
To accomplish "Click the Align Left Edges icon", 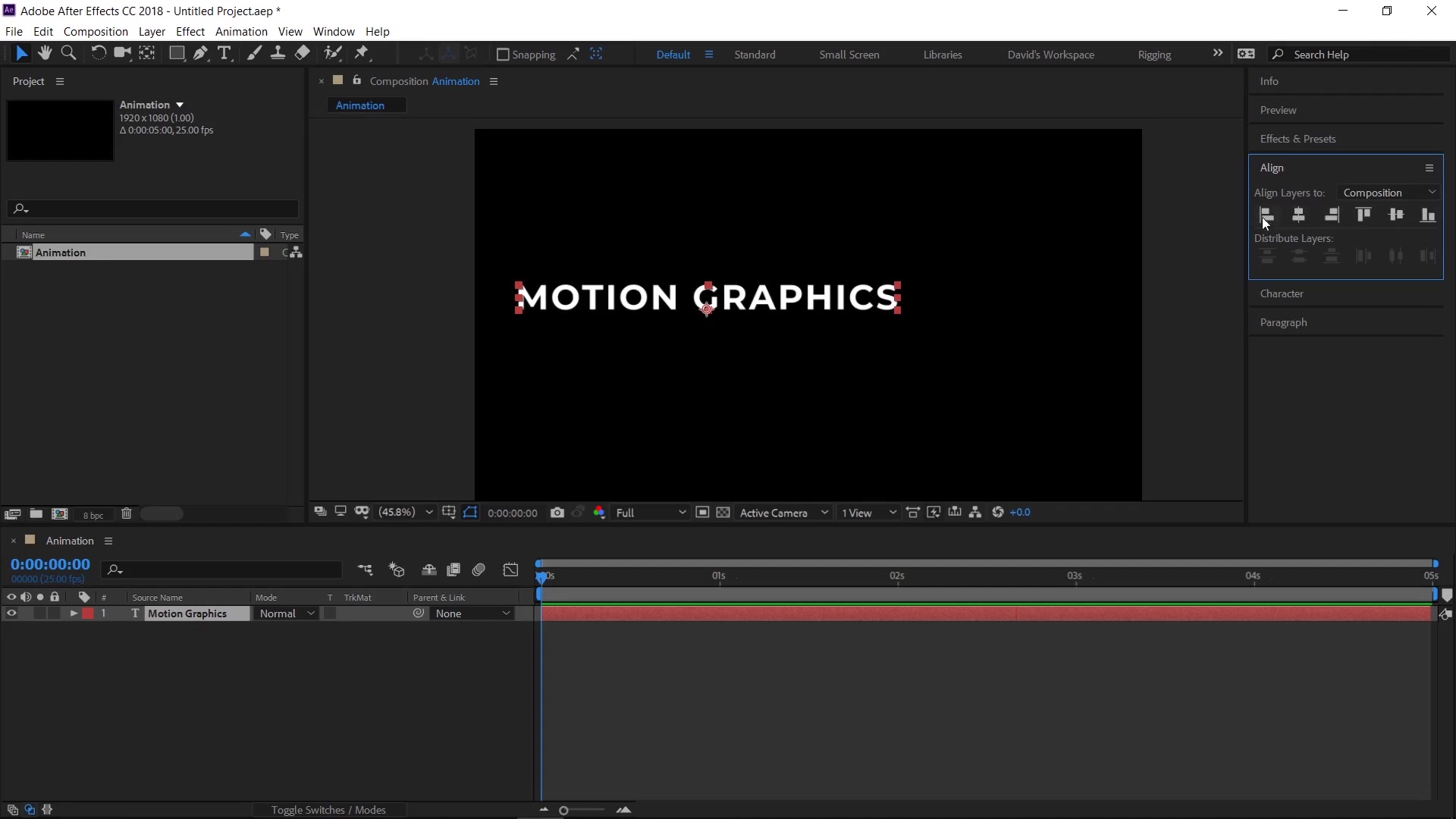I will pos(1266,214).
